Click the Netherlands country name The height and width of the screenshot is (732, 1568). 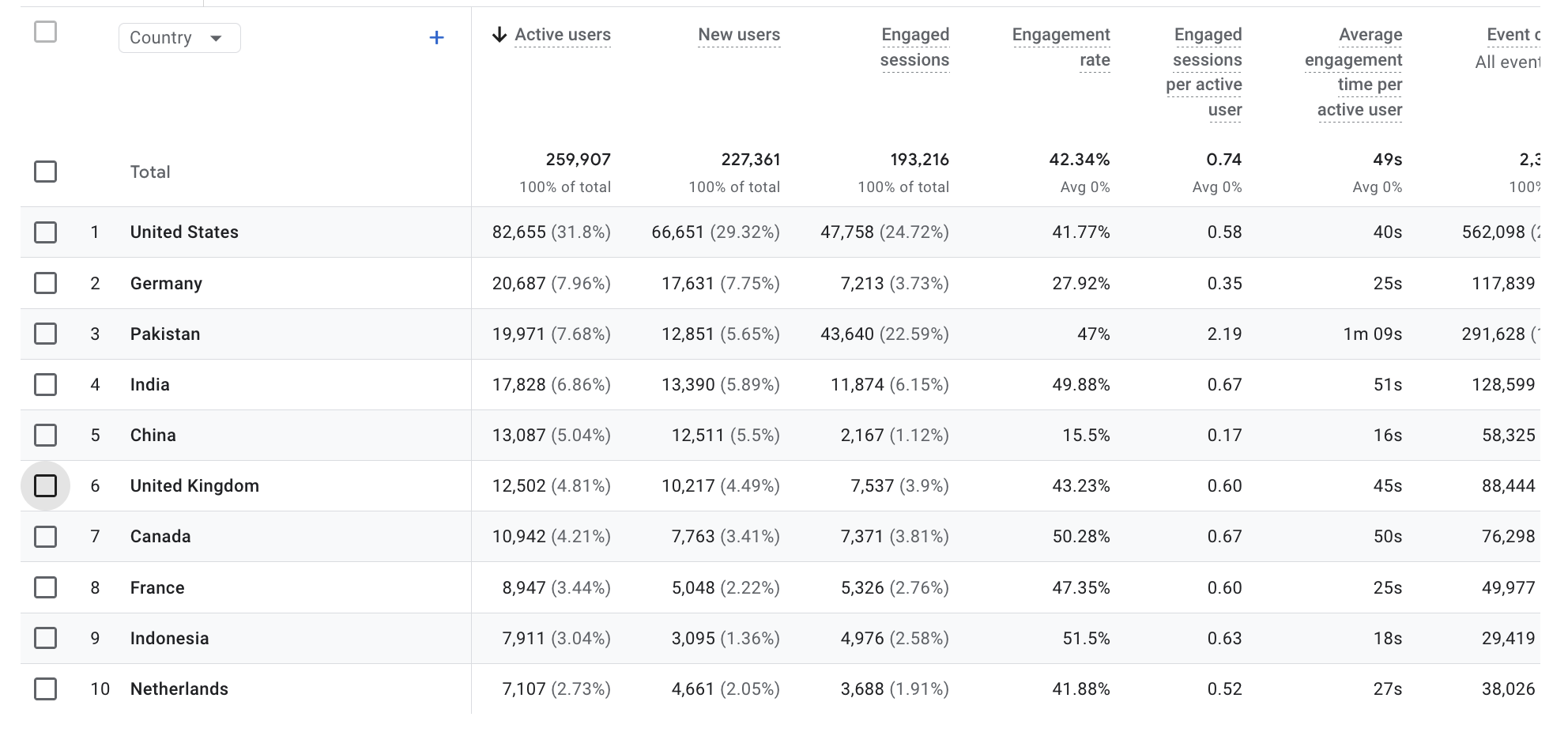[179, 689]
